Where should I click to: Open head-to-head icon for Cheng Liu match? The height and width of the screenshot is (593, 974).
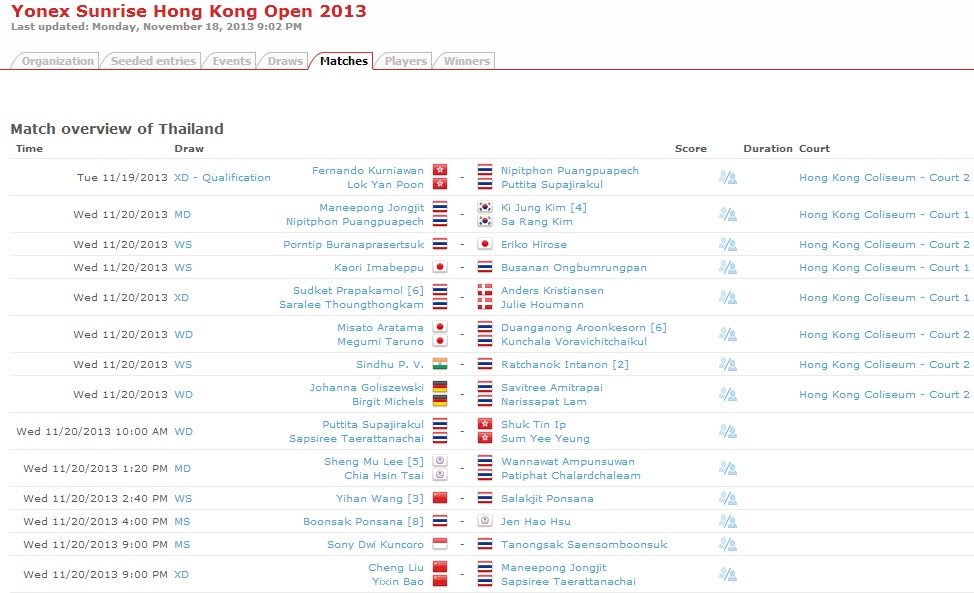[727, 574]
